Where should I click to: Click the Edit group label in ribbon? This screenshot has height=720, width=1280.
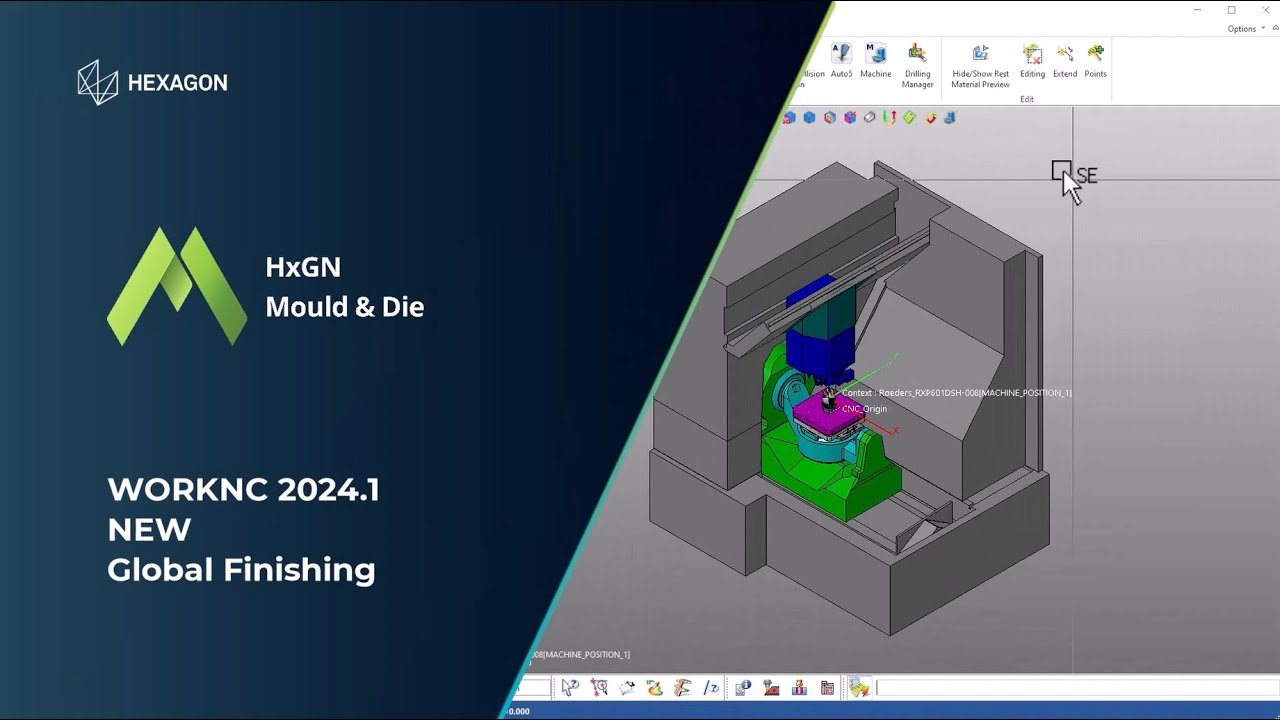1027,99
